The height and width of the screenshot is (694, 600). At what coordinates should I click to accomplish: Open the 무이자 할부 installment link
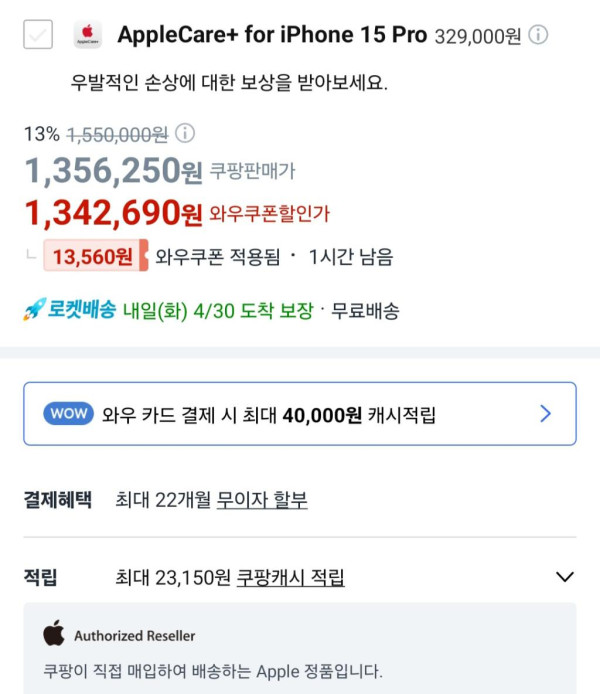tap(262, 500)
